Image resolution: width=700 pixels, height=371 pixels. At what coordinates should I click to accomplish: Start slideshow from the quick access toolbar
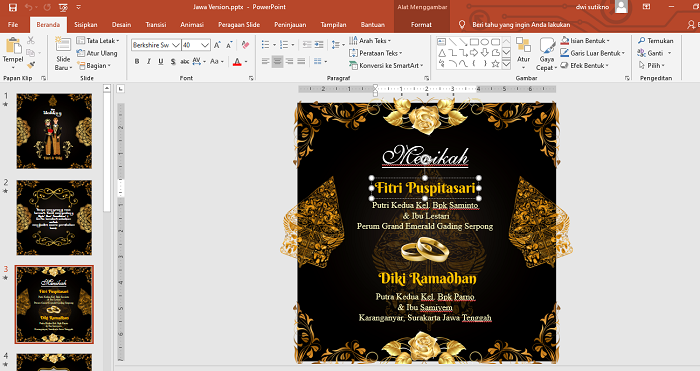pos(63,7)
